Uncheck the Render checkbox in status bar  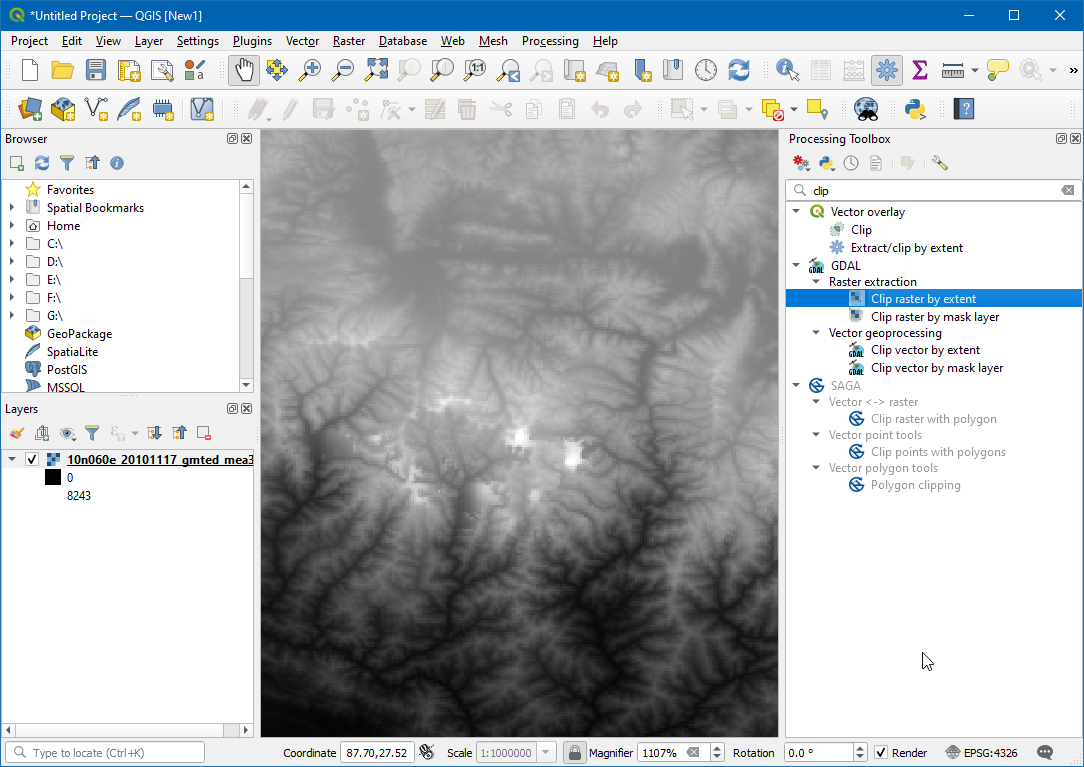click(x=881, y=753)
